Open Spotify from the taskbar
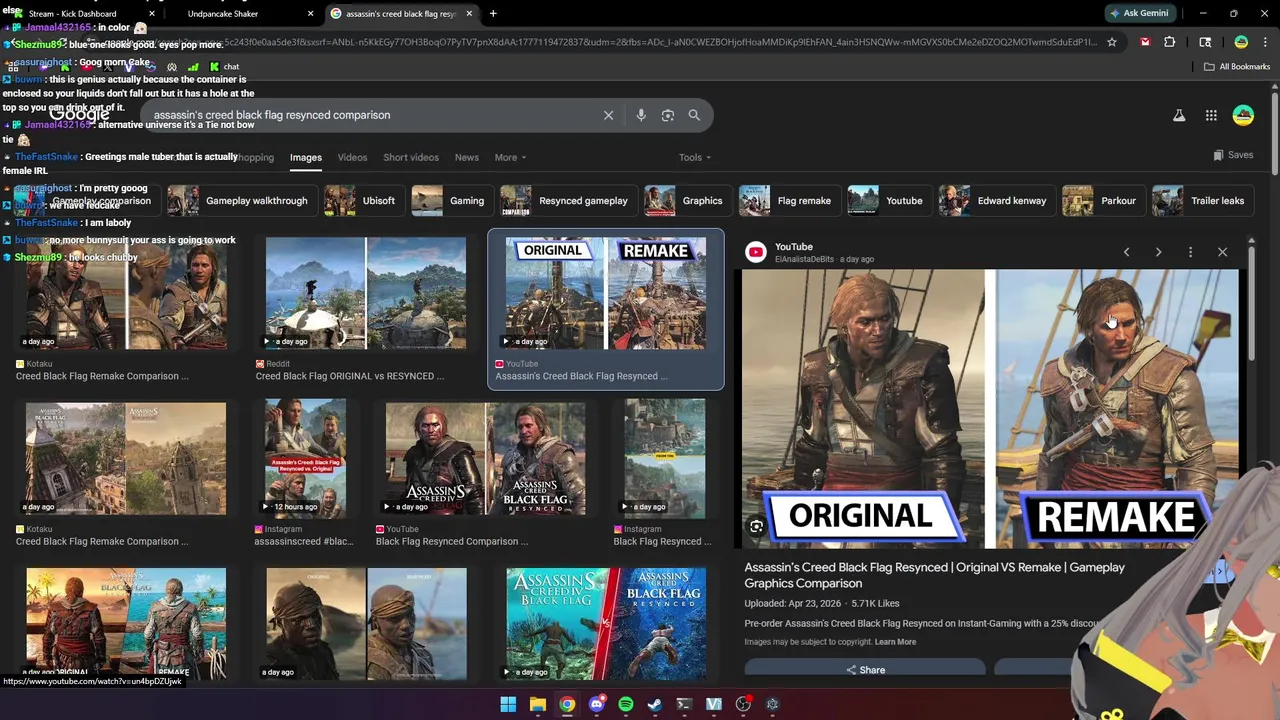The image size is (1280, 720). [625, 704]
